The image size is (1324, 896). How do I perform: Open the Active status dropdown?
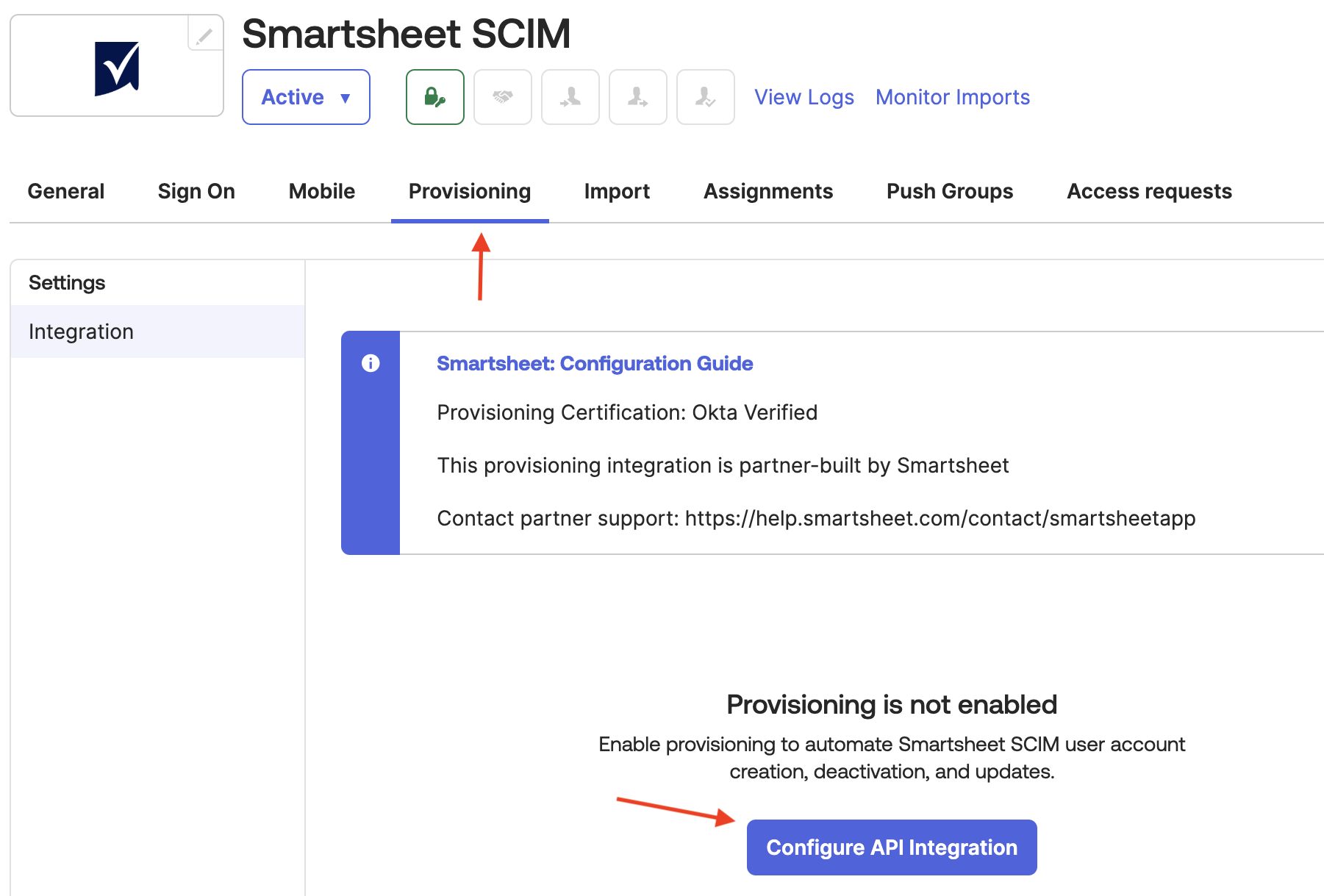[306, 97]
